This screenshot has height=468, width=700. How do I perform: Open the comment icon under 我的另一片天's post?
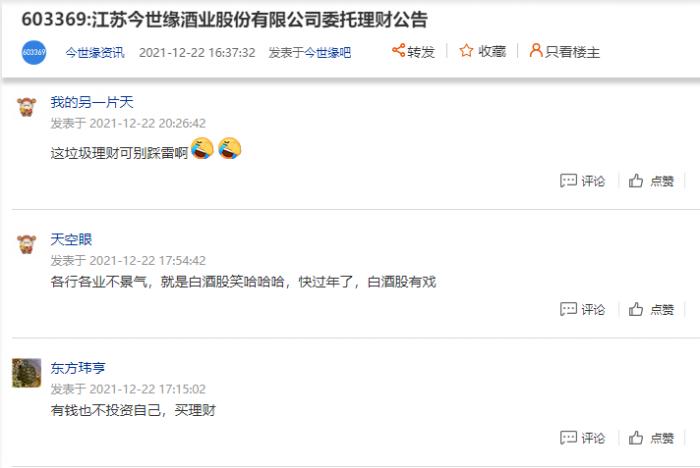tap(568, 180)
